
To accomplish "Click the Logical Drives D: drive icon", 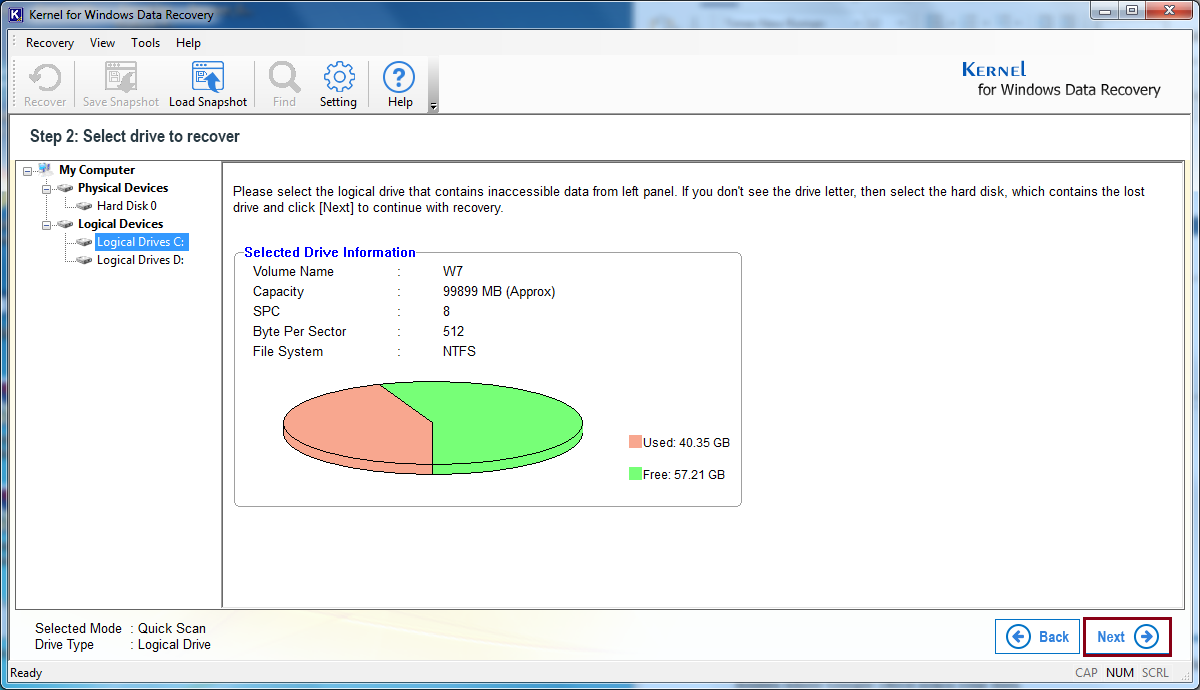I will [x=84, y=260].
